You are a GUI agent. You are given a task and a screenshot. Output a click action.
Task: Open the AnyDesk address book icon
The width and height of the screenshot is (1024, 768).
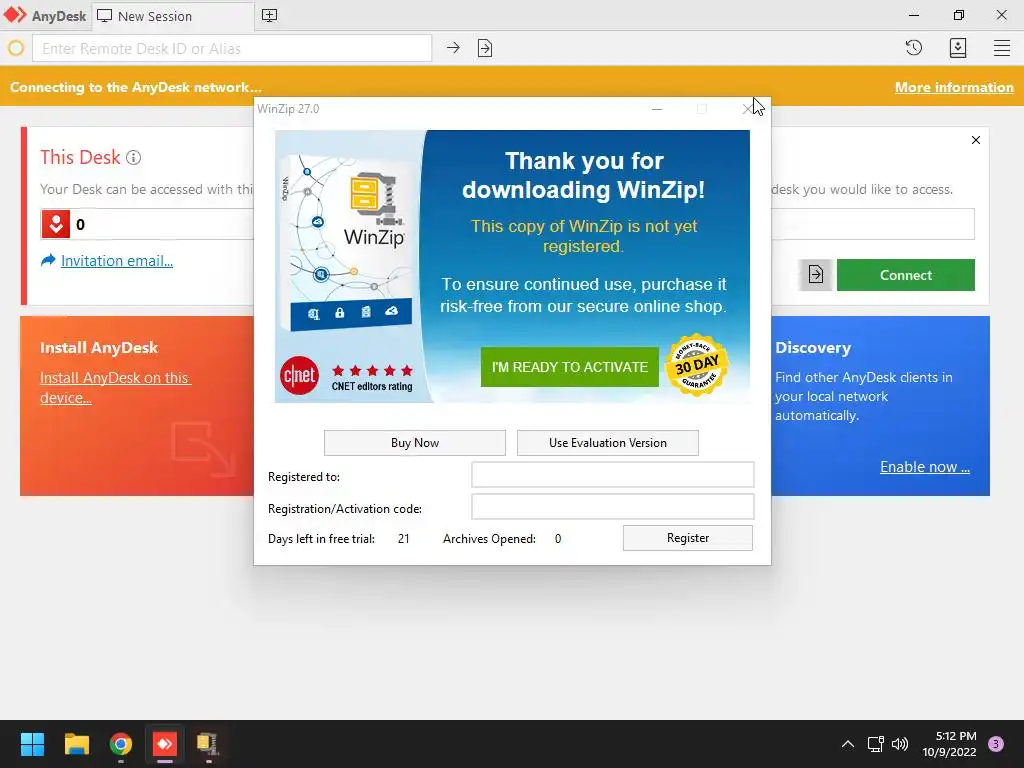pos(958,48)
